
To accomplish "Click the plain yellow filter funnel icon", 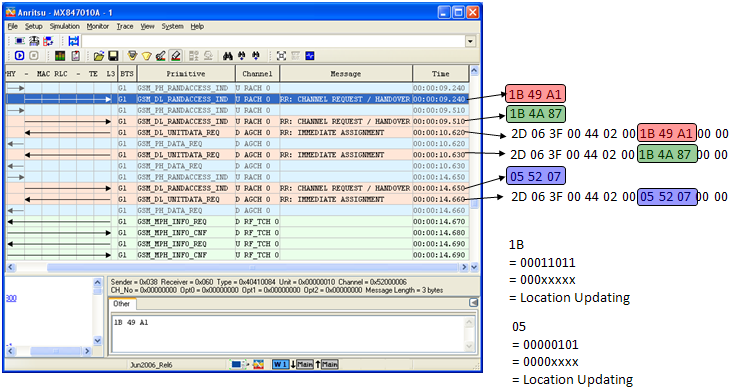I will click(x=147, y=56).
